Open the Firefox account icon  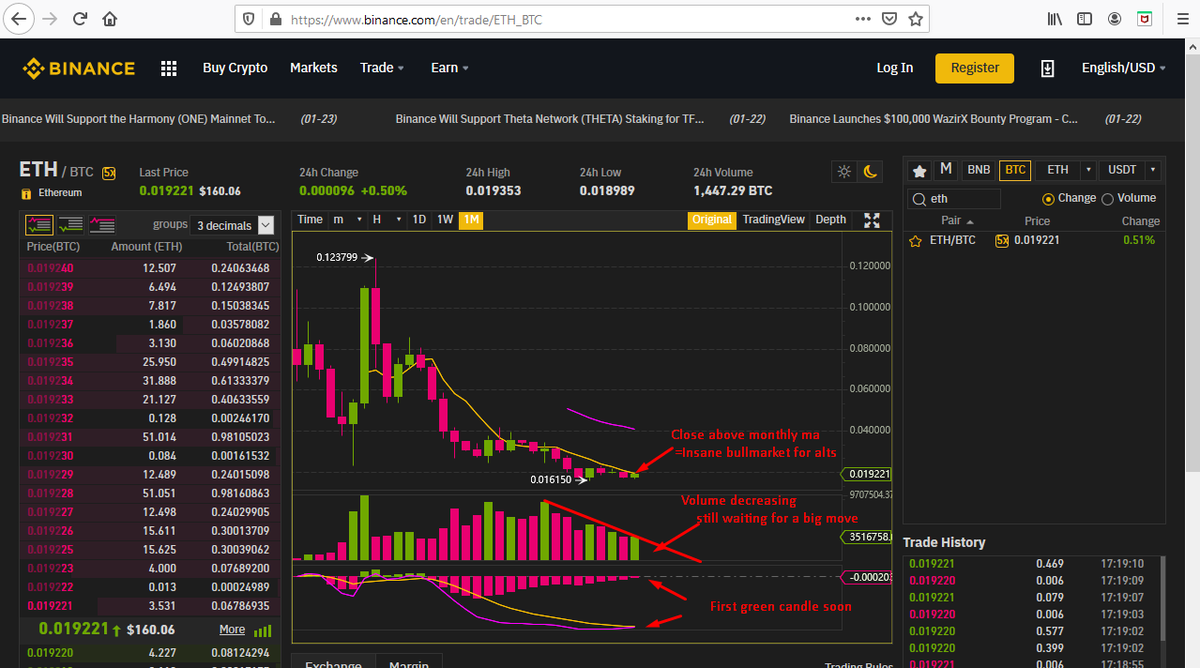[x=1114, y=19]
